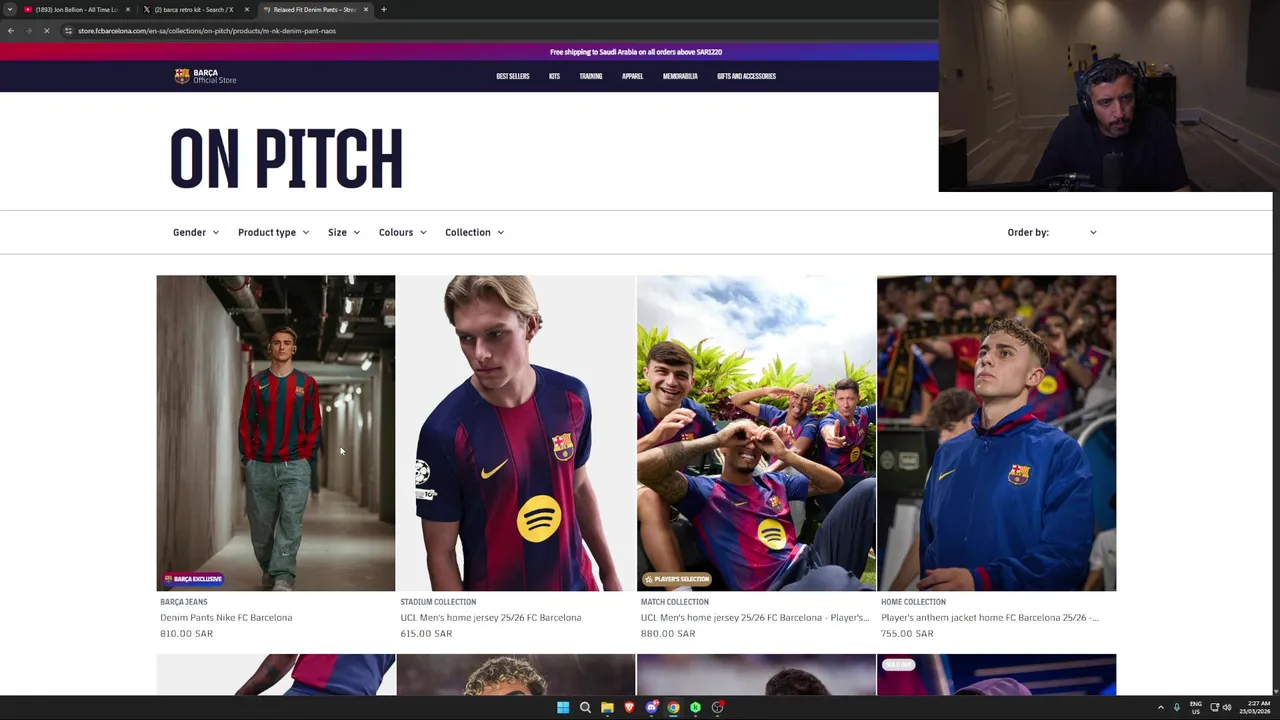Click the free shipping to Saudi Arabia banner

pos(636,52)
